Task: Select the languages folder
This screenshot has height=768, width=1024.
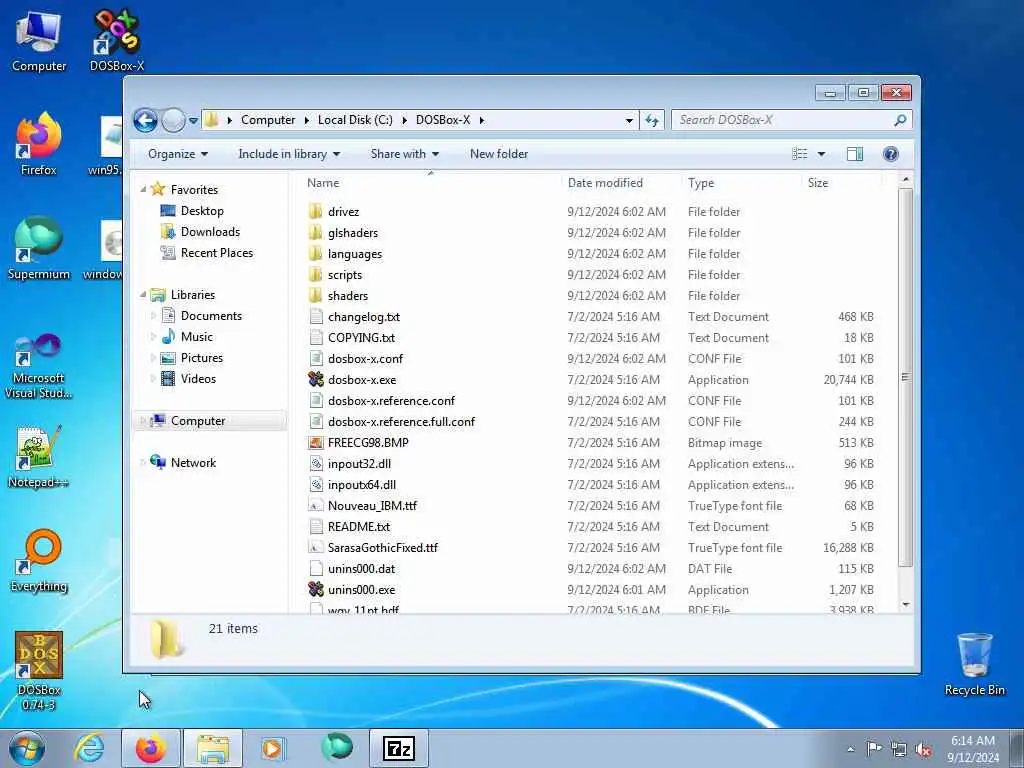Action: coord(355,254)
